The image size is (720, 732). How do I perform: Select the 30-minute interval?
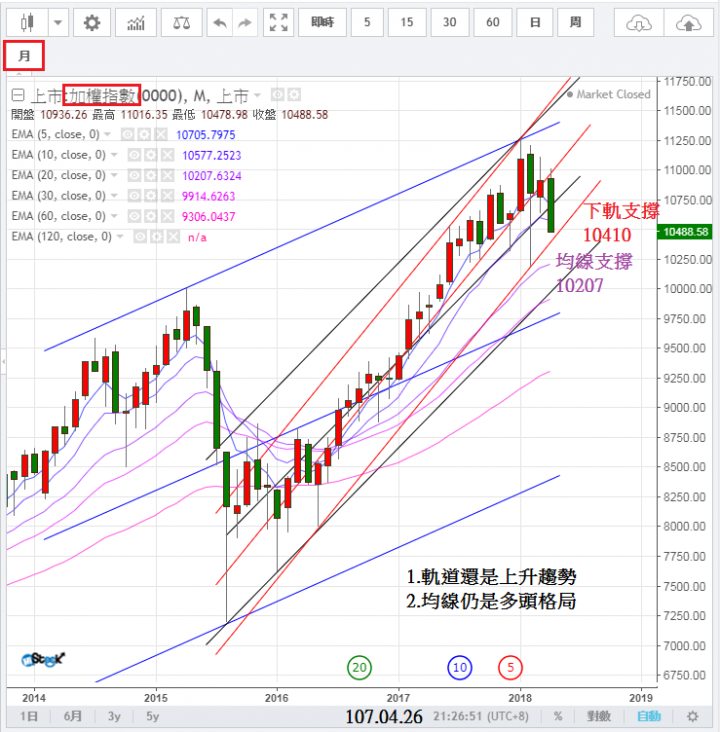click(x=450, y=22)
